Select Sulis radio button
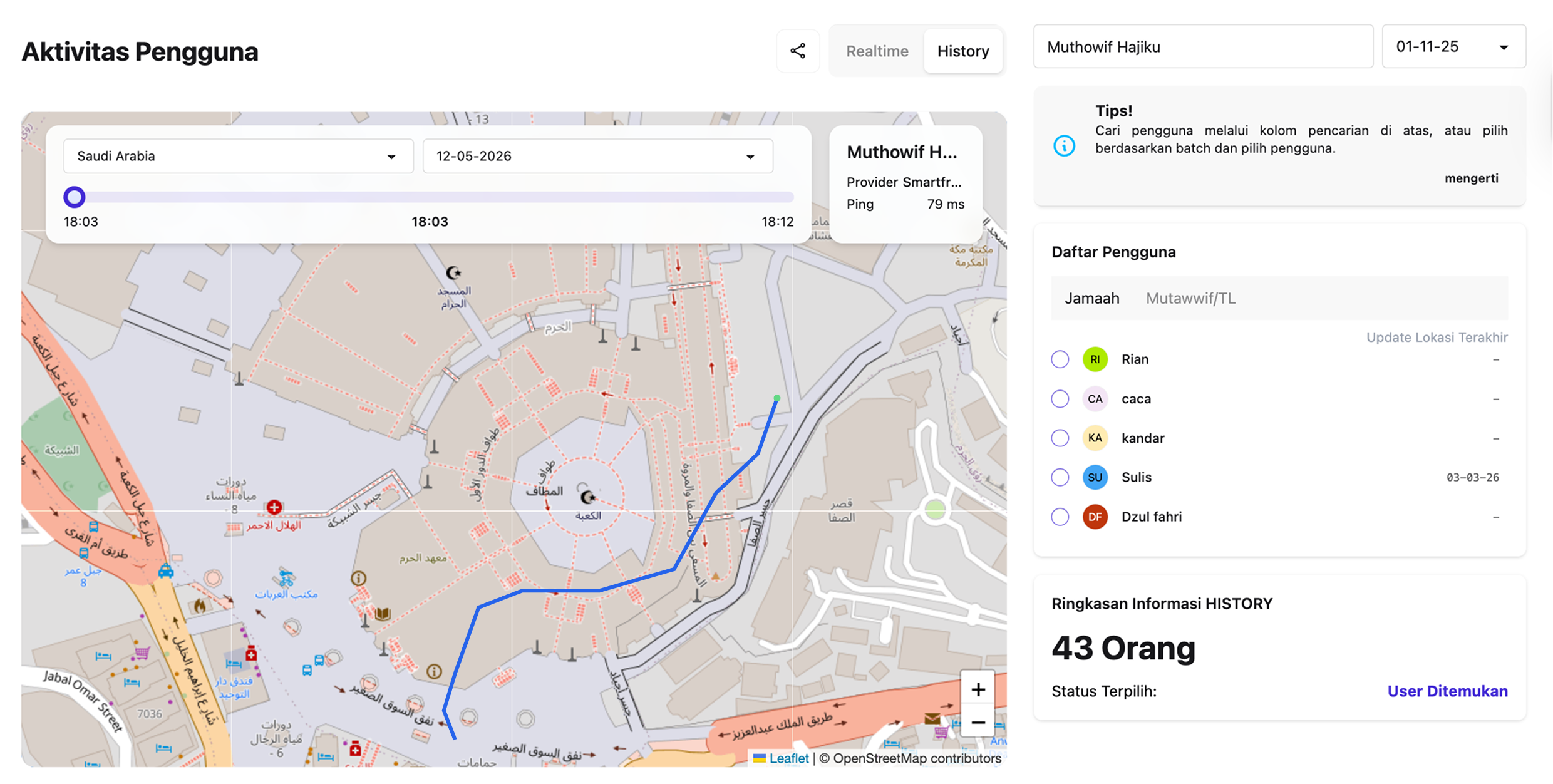The image size is (1553, 784). (x=1060, y=477)
